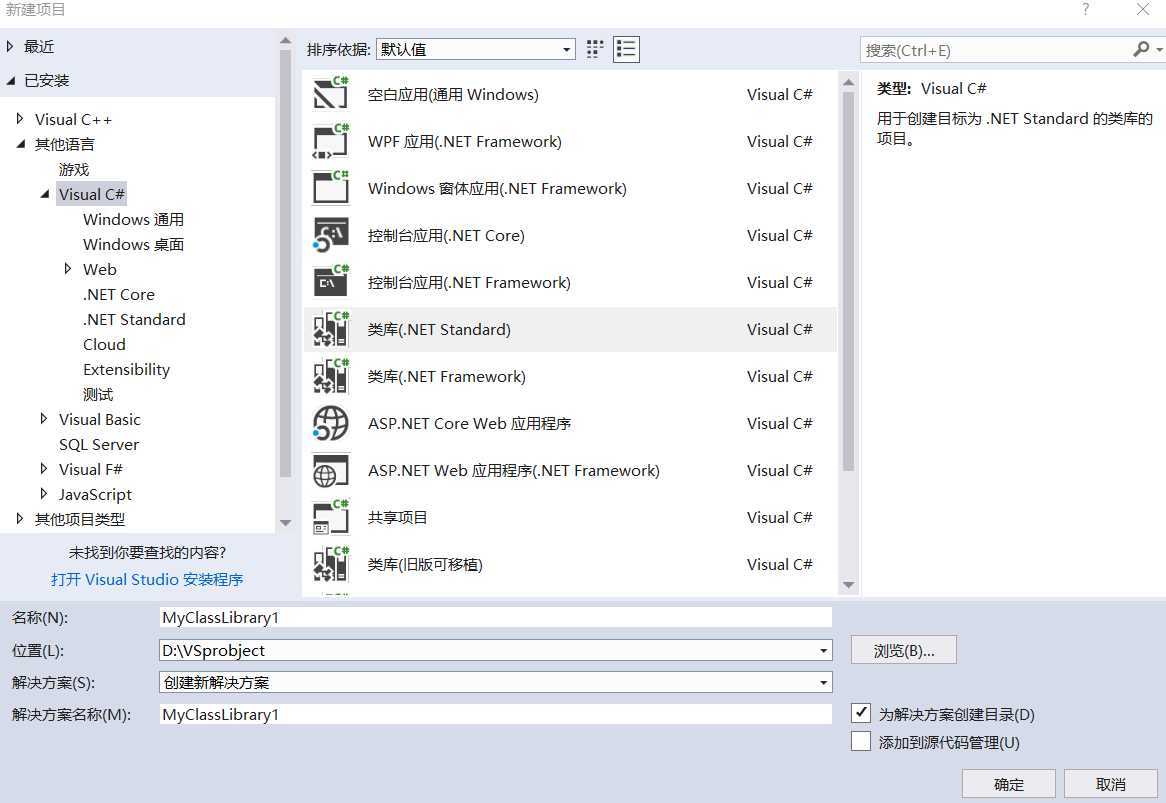The width and height of the screenshot is (1166, 803).
Task: Switch to small icons grid view
Action: pos(595,50)
